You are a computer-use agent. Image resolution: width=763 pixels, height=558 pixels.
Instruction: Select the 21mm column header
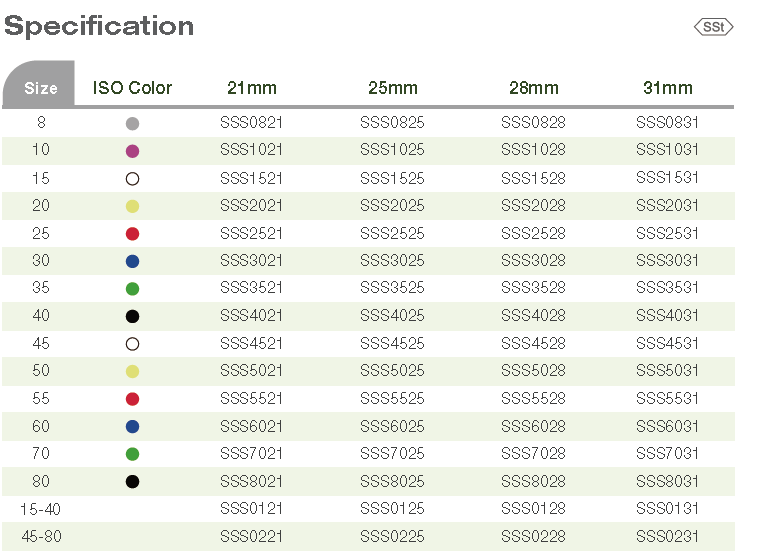coord(251,88)
